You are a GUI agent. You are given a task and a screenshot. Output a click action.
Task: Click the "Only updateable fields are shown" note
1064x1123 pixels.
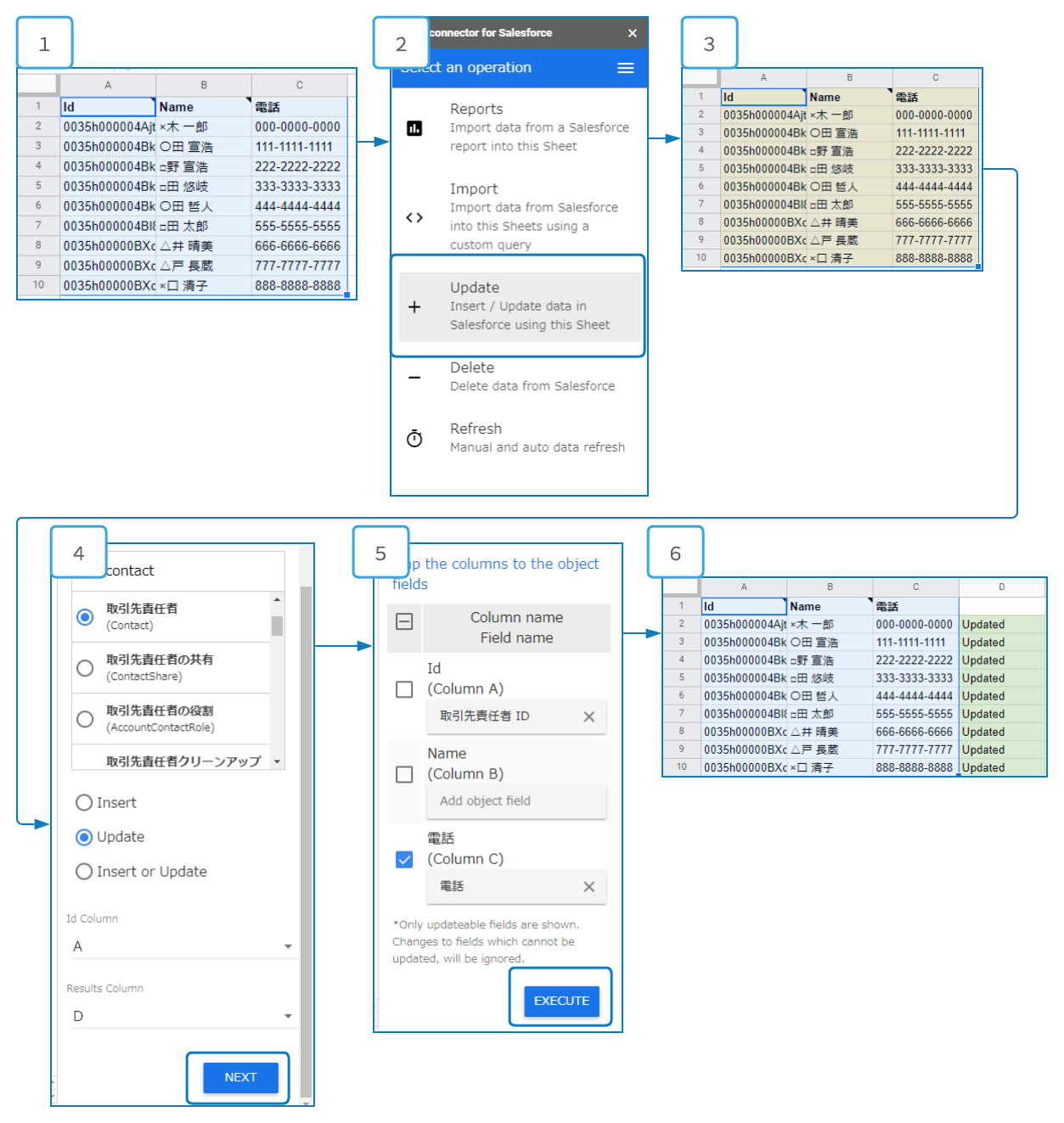pos(486,942)
